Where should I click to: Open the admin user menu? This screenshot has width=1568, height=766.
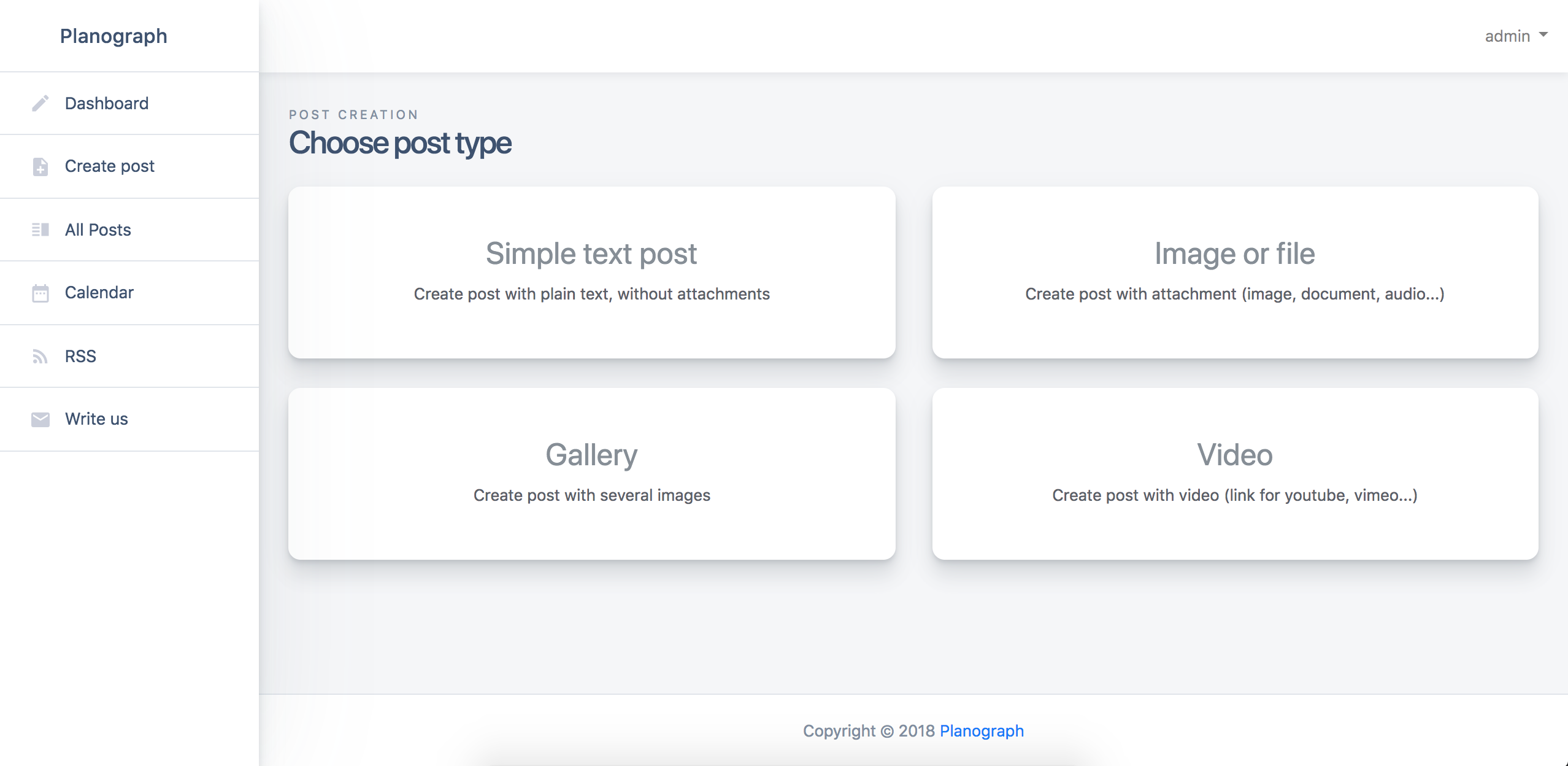click(x=1516, y=36)
